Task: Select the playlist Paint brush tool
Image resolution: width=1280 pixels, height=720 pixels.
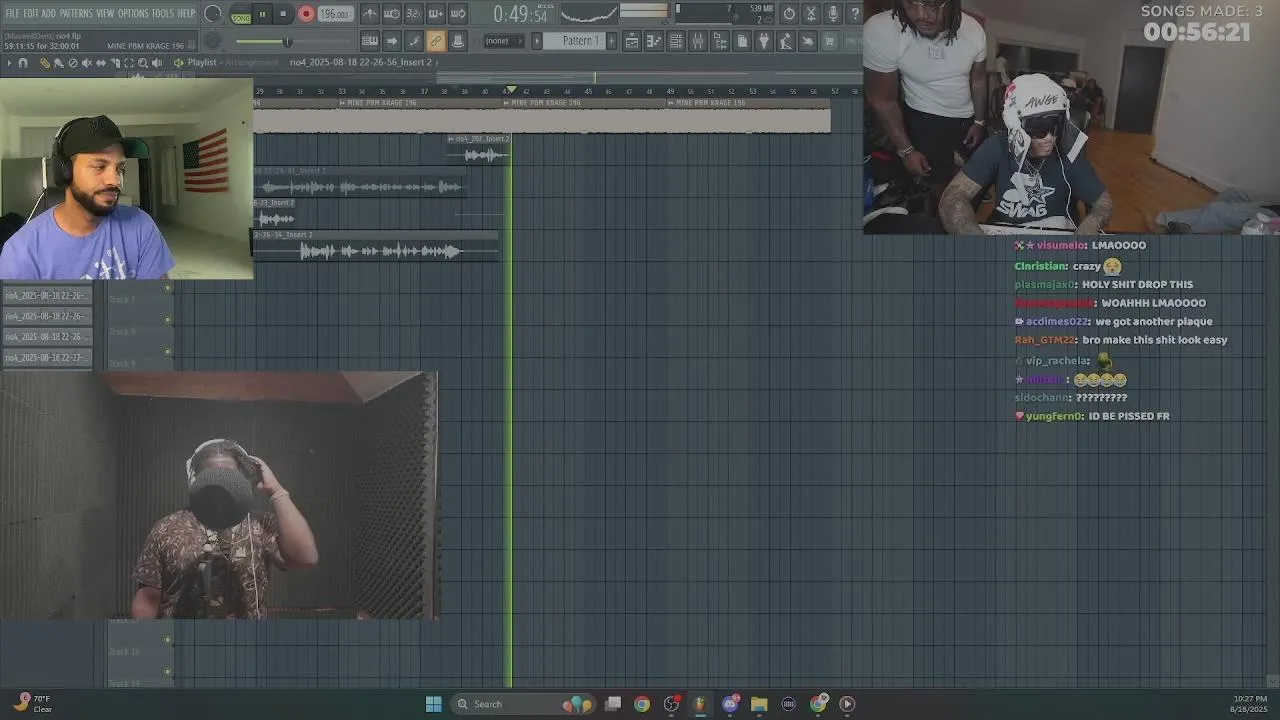Action: coord(58,63)
